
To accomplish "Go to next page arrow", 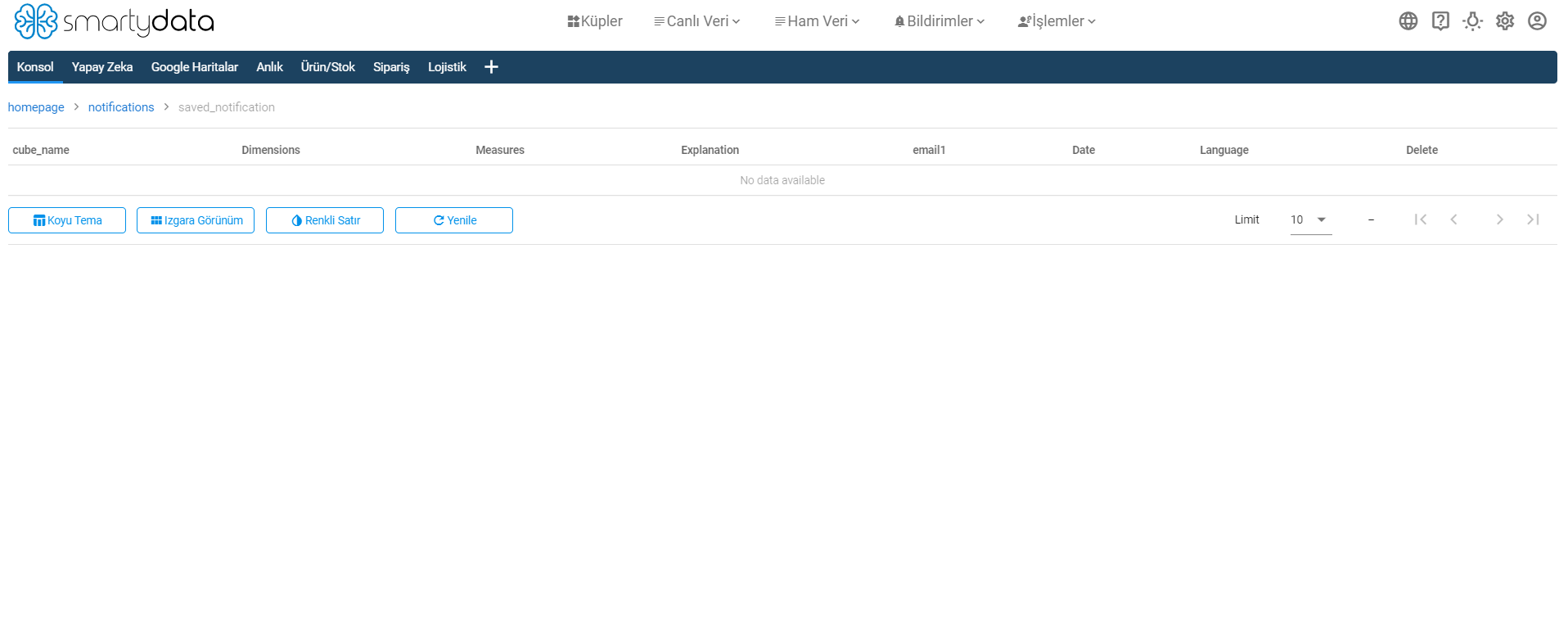I will [1499, 219].
